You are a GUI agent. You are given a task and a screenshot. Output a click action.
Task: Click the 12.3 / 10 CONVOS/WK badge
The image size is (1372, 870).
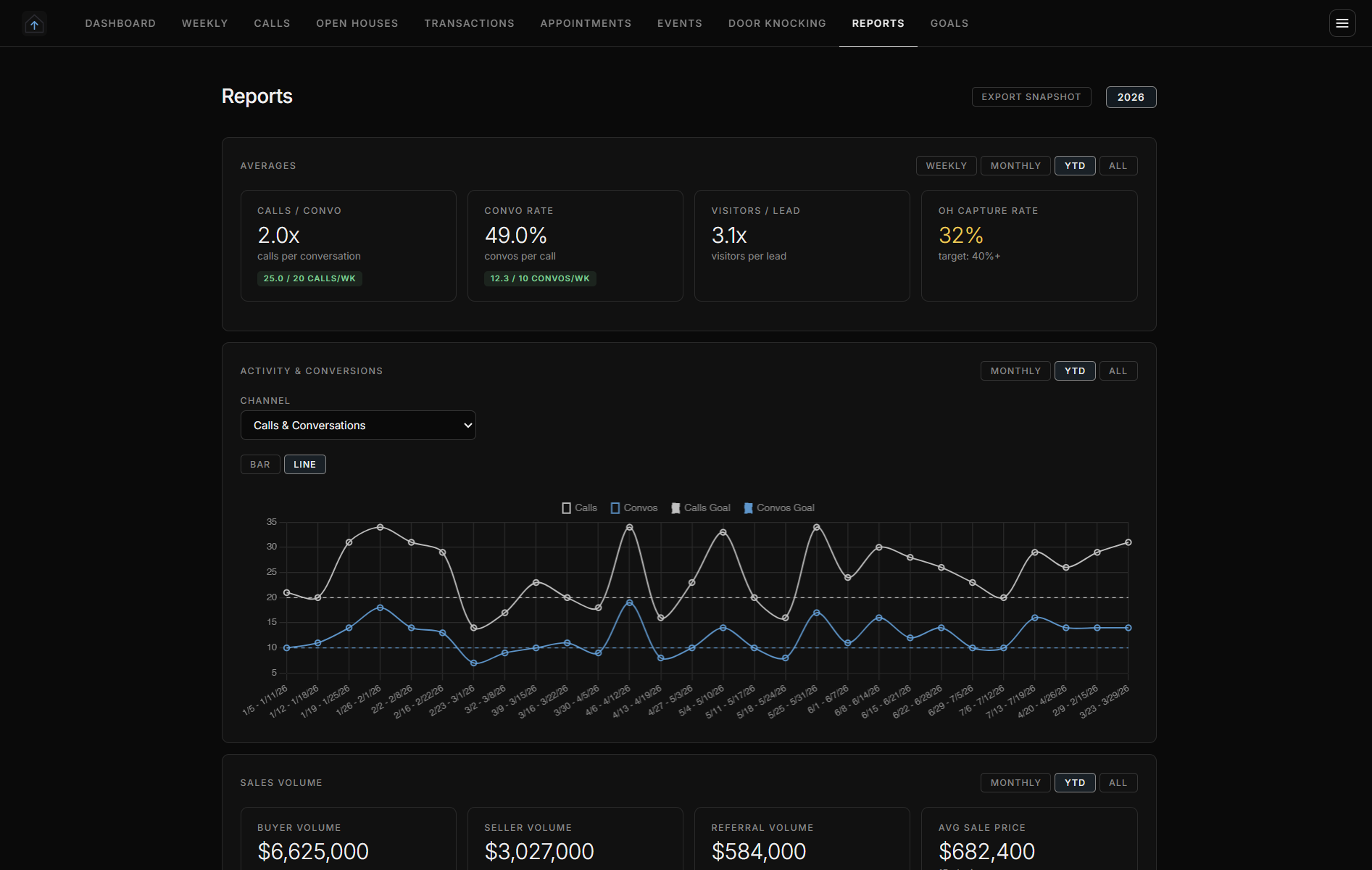(x=540, y=278)
